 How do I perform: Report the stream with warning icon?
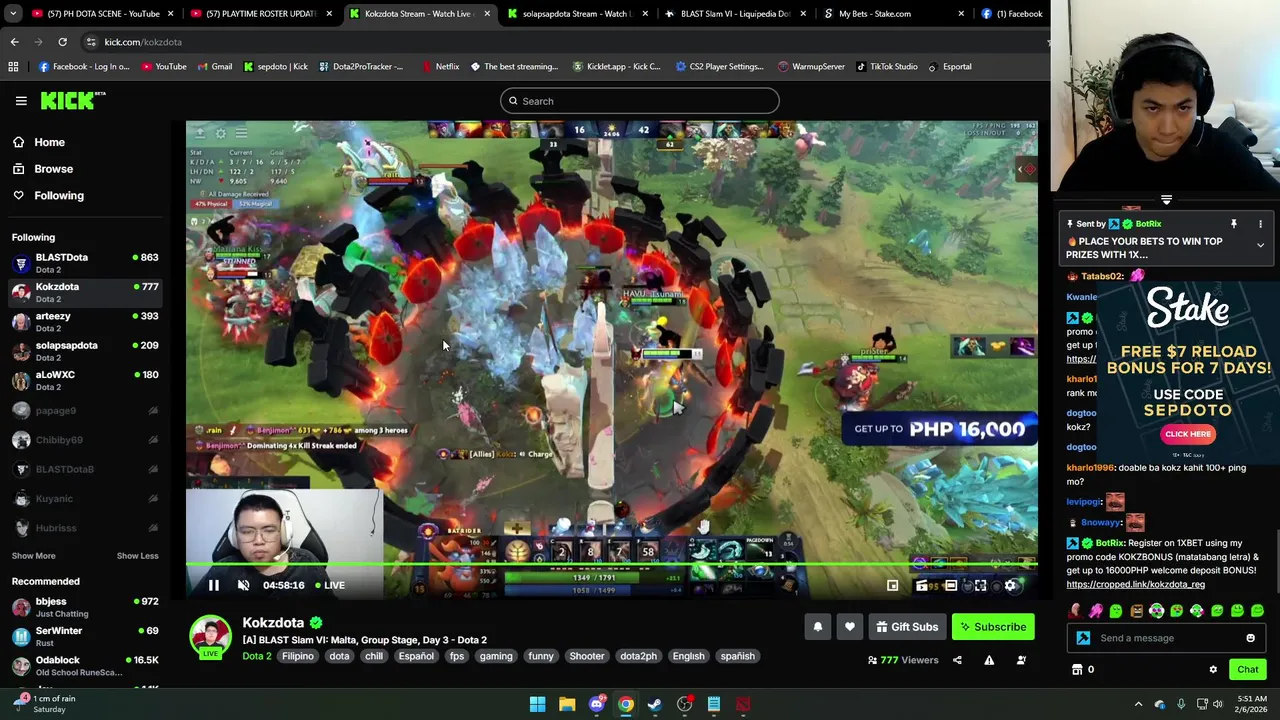[989, 660]
